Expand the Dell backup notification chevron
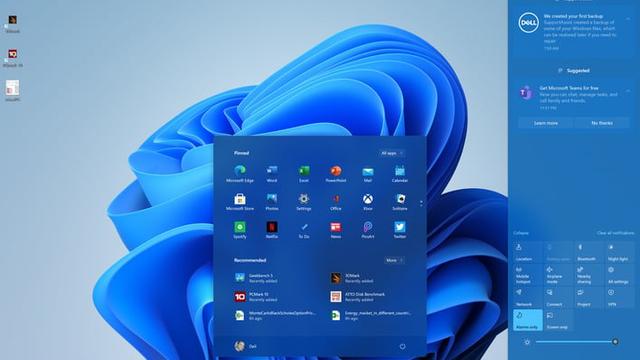The width and height of the screenshot is (640, 360). click(628, 18)
